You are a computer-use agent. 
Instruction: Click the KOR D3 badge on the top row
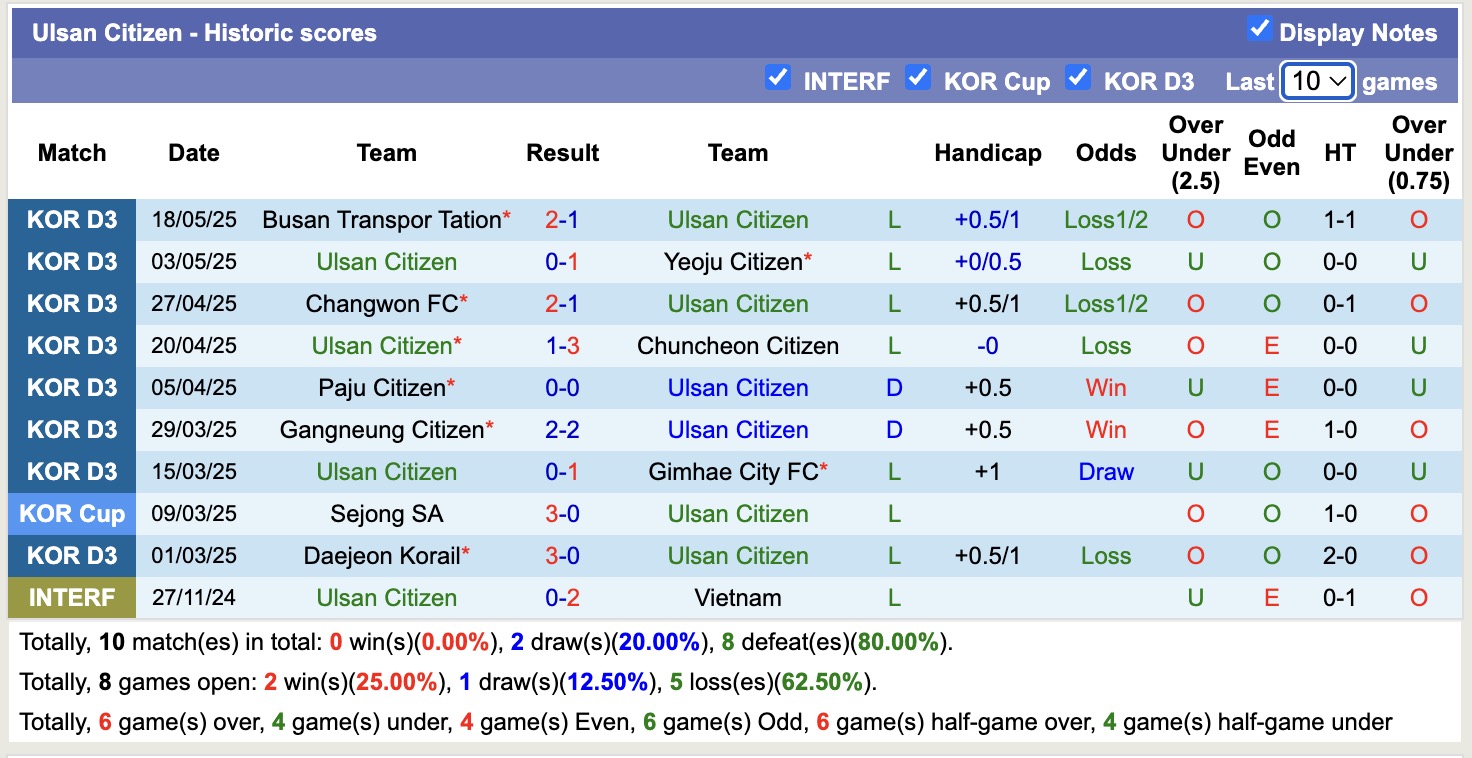pos(72,219)
